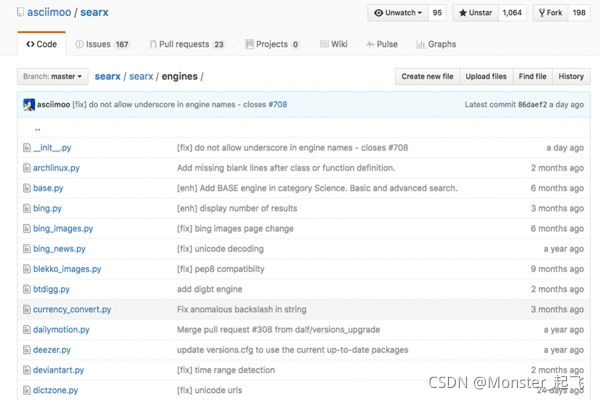Open __init__.py file
Viewport: 600px width, 400px height.
pyautogui.click(x=52, y=148)
